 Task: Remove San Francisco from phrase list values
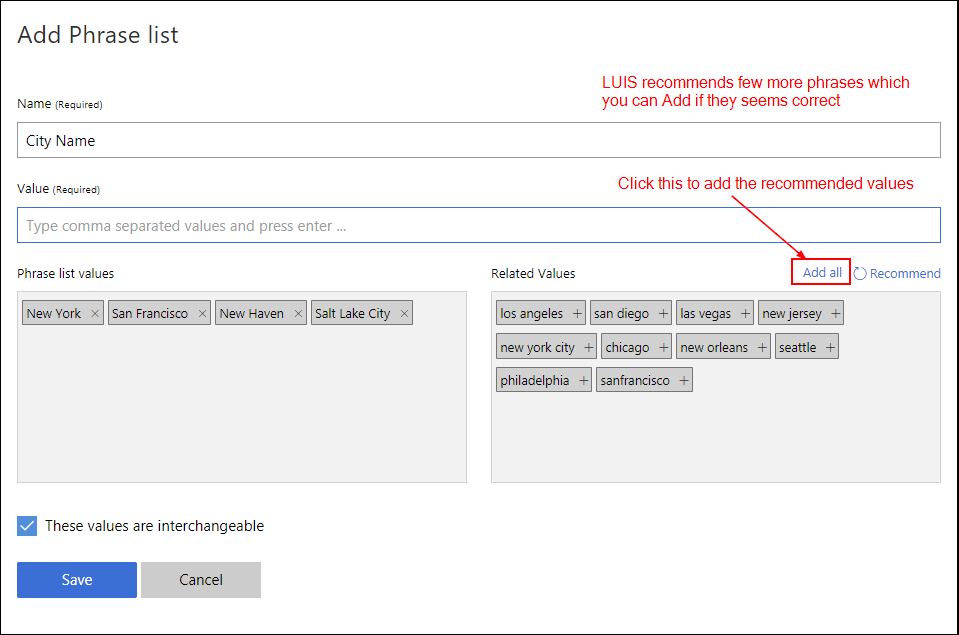[x=202, y=314]
